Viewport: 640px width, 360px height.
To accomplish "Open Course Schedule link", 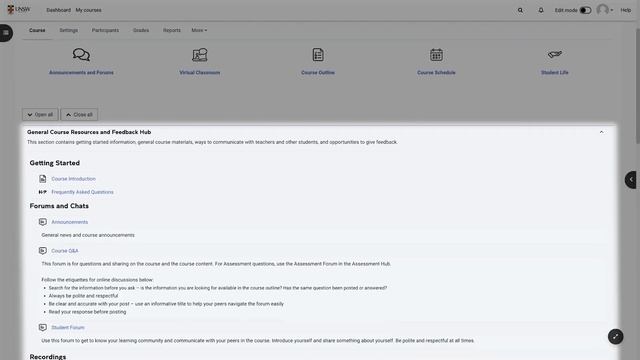I will [436, 73].
